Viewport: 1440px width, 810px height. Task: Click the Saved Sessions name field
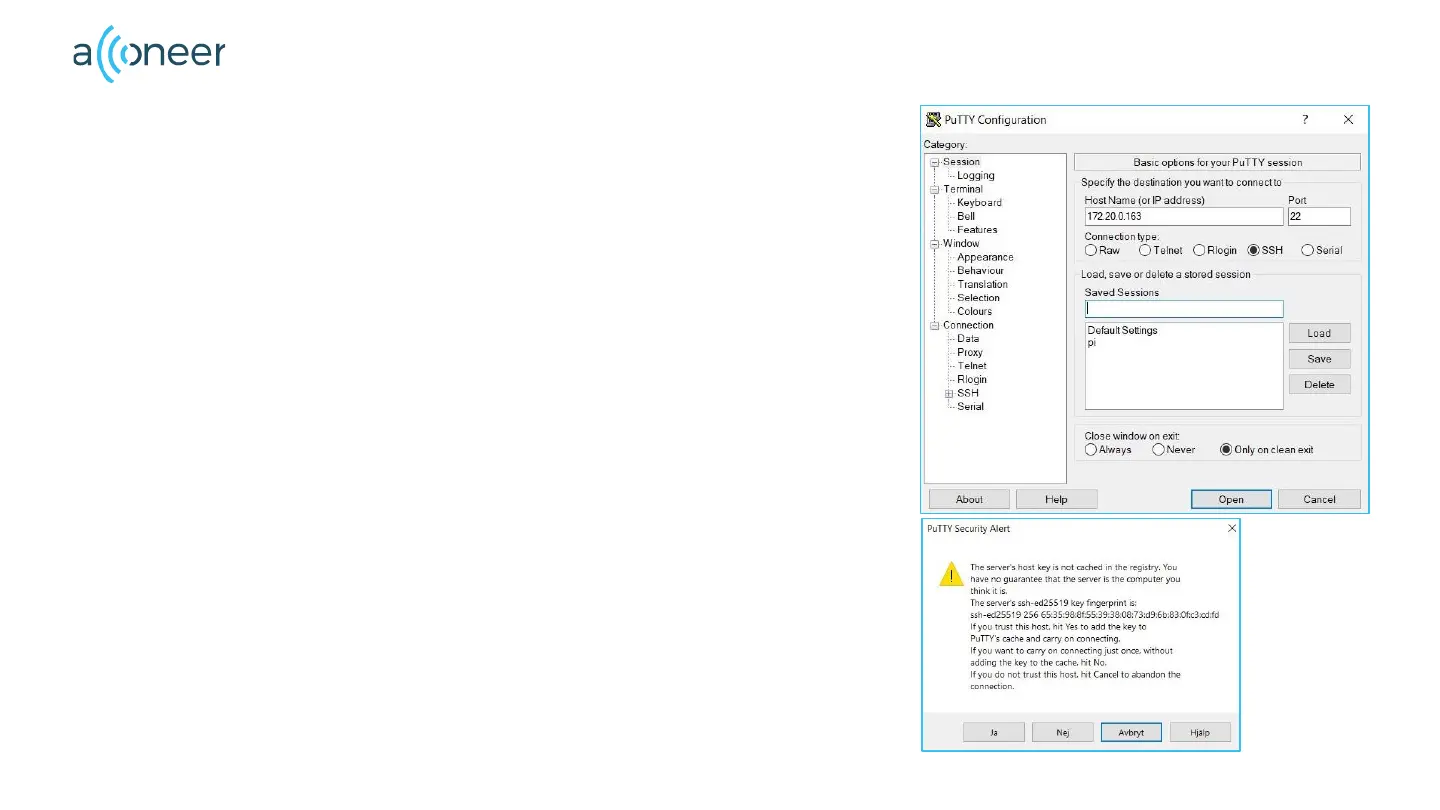(1183, 309)
